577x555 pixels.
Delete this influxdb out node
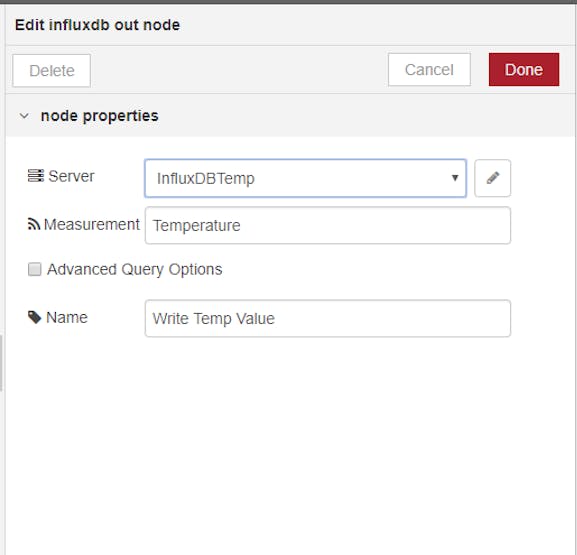52,71
